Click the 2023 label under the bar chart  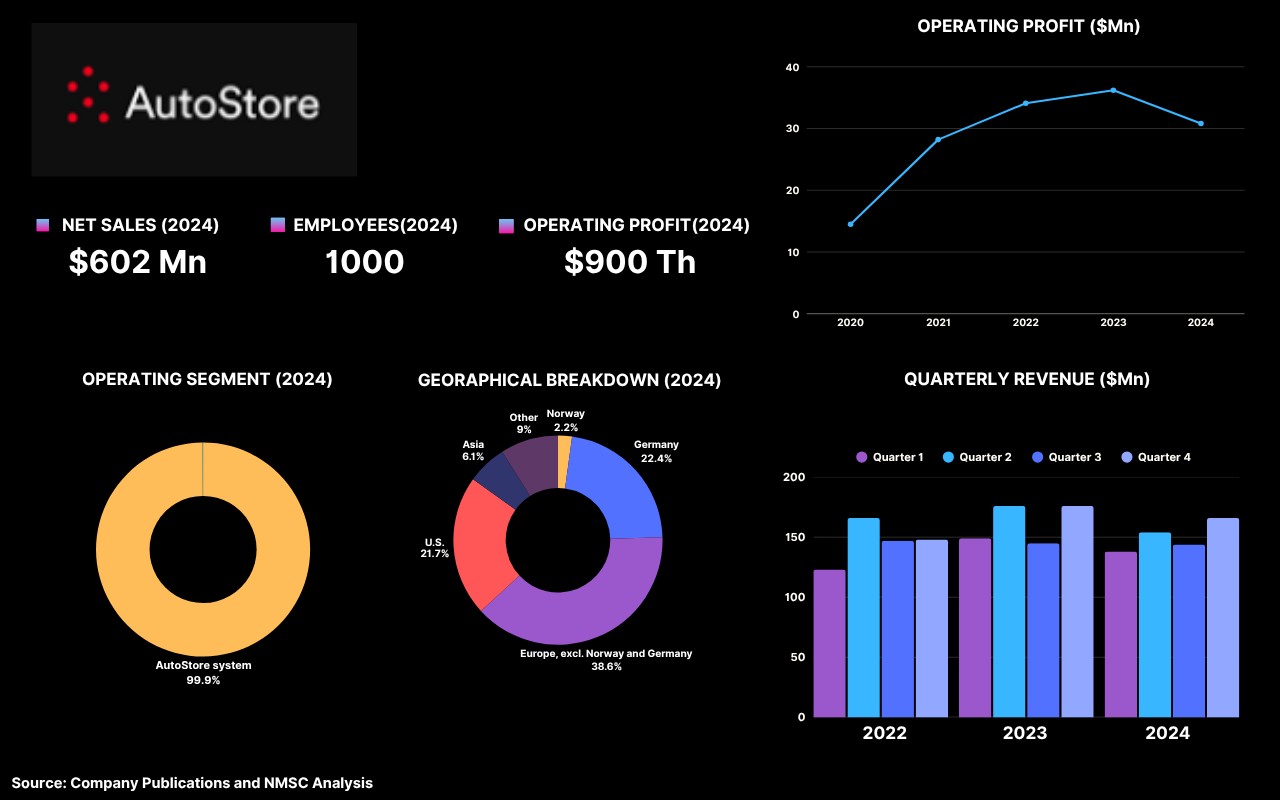[1025, 733]
